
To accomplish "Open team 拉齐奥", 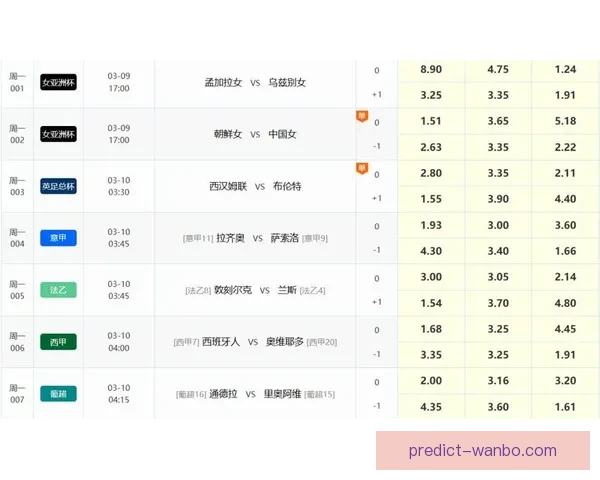I will [x=230, y=238].
